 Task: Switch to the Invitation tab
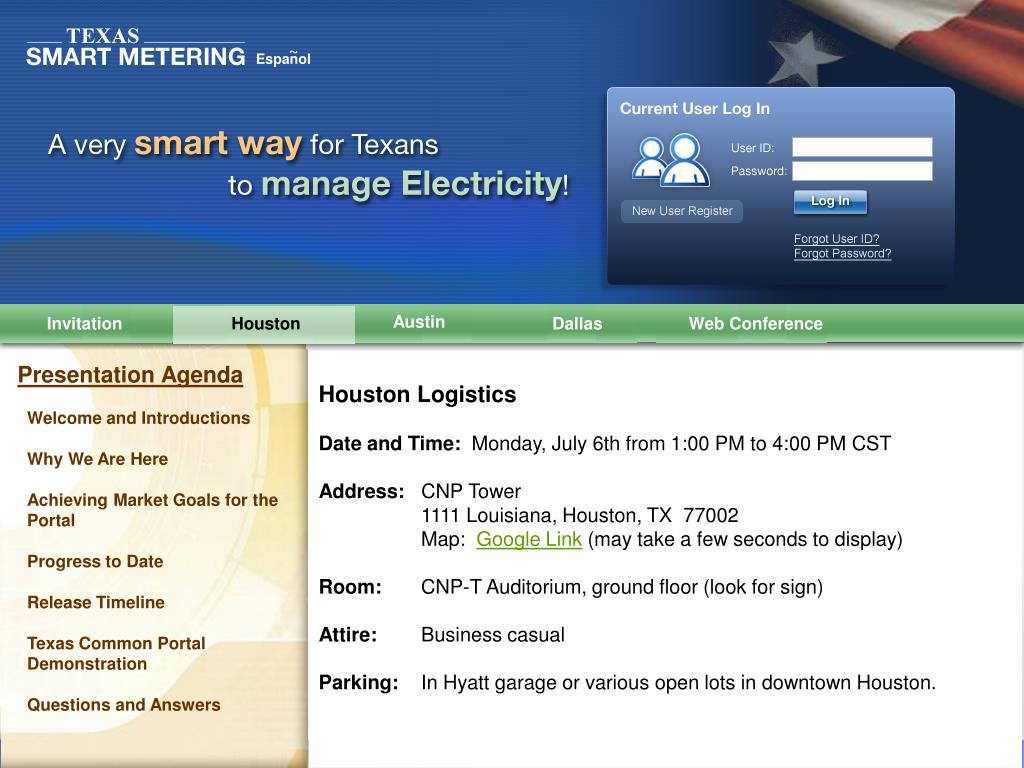click(x=84, y=324)
